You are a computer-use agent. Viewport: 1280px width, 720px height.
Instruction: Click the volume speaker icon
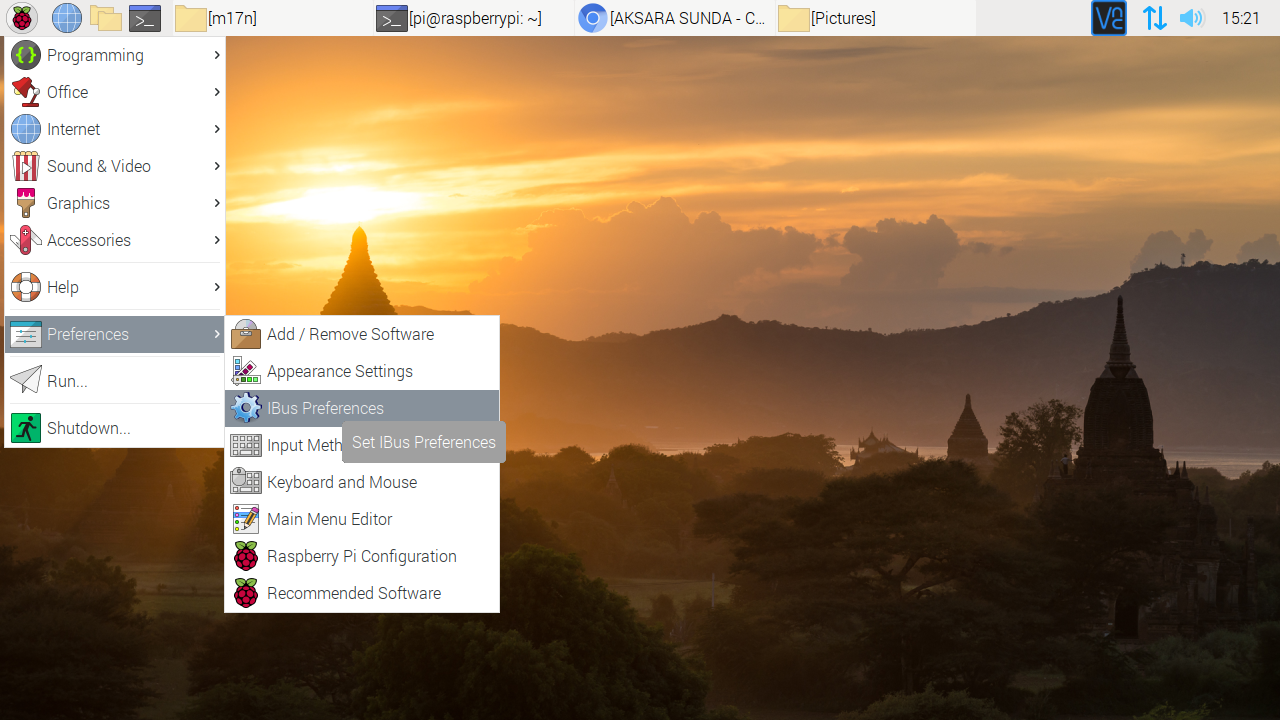click(x=1190, y=18)
